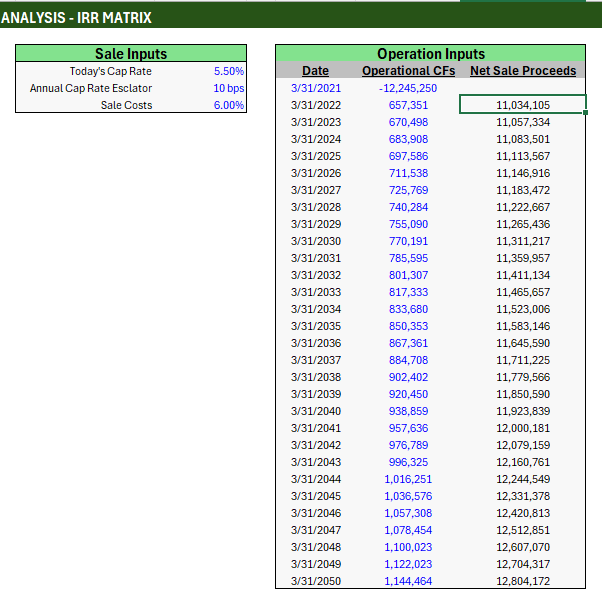
Task: Select the cell 817,333
Action: [x=408, y=292]
